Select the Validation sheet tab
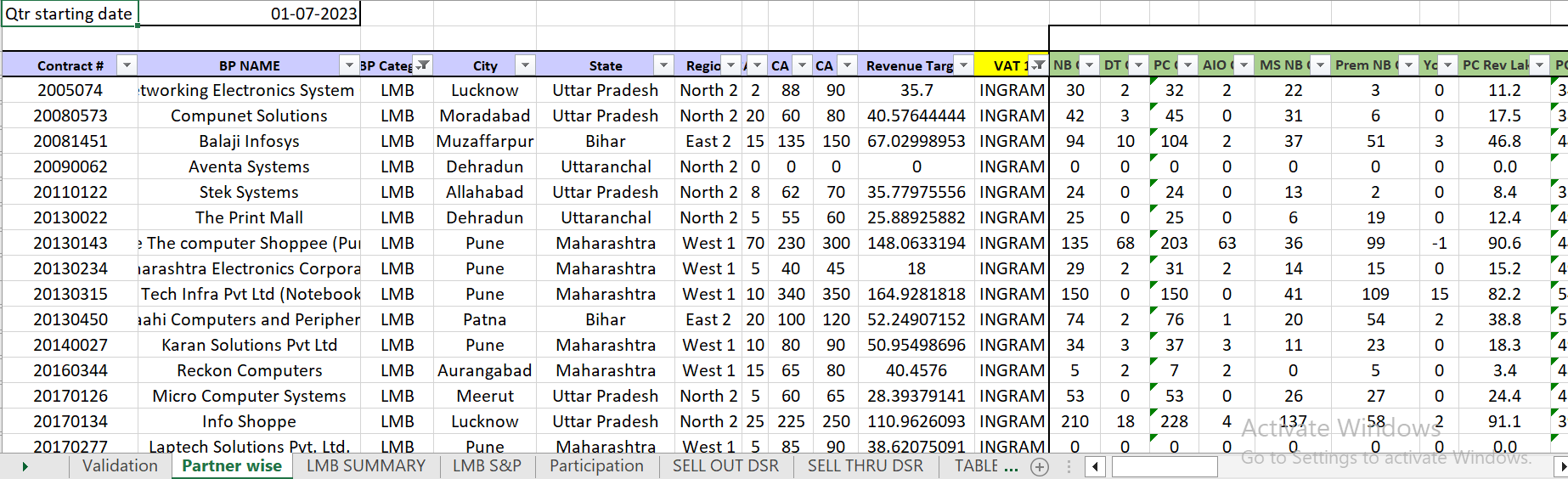Image resolution: width=1568 pixels, height=479 pixels. (120, 466)
